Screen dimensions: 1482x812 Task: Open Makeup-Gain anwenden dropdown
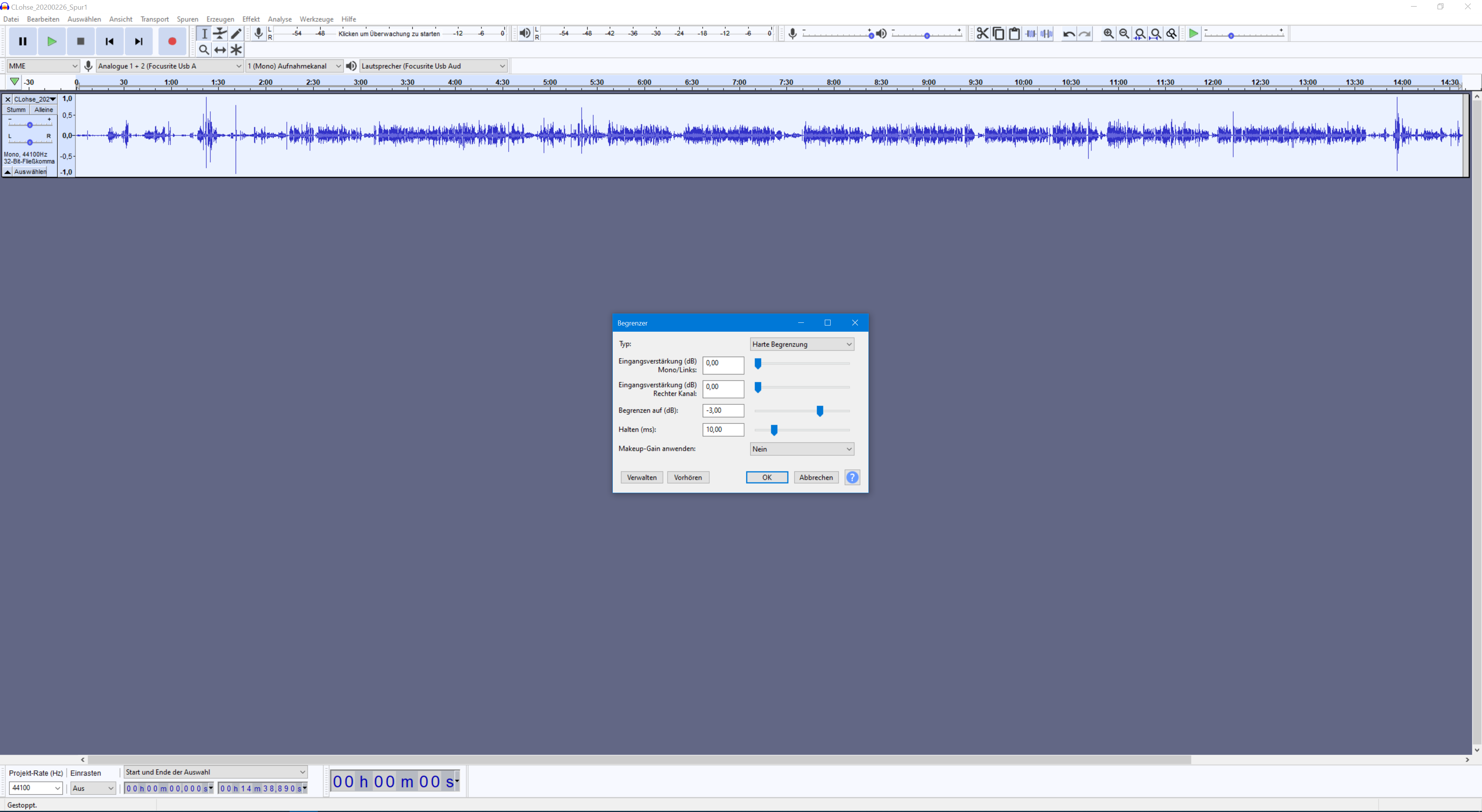coord(801,449)
